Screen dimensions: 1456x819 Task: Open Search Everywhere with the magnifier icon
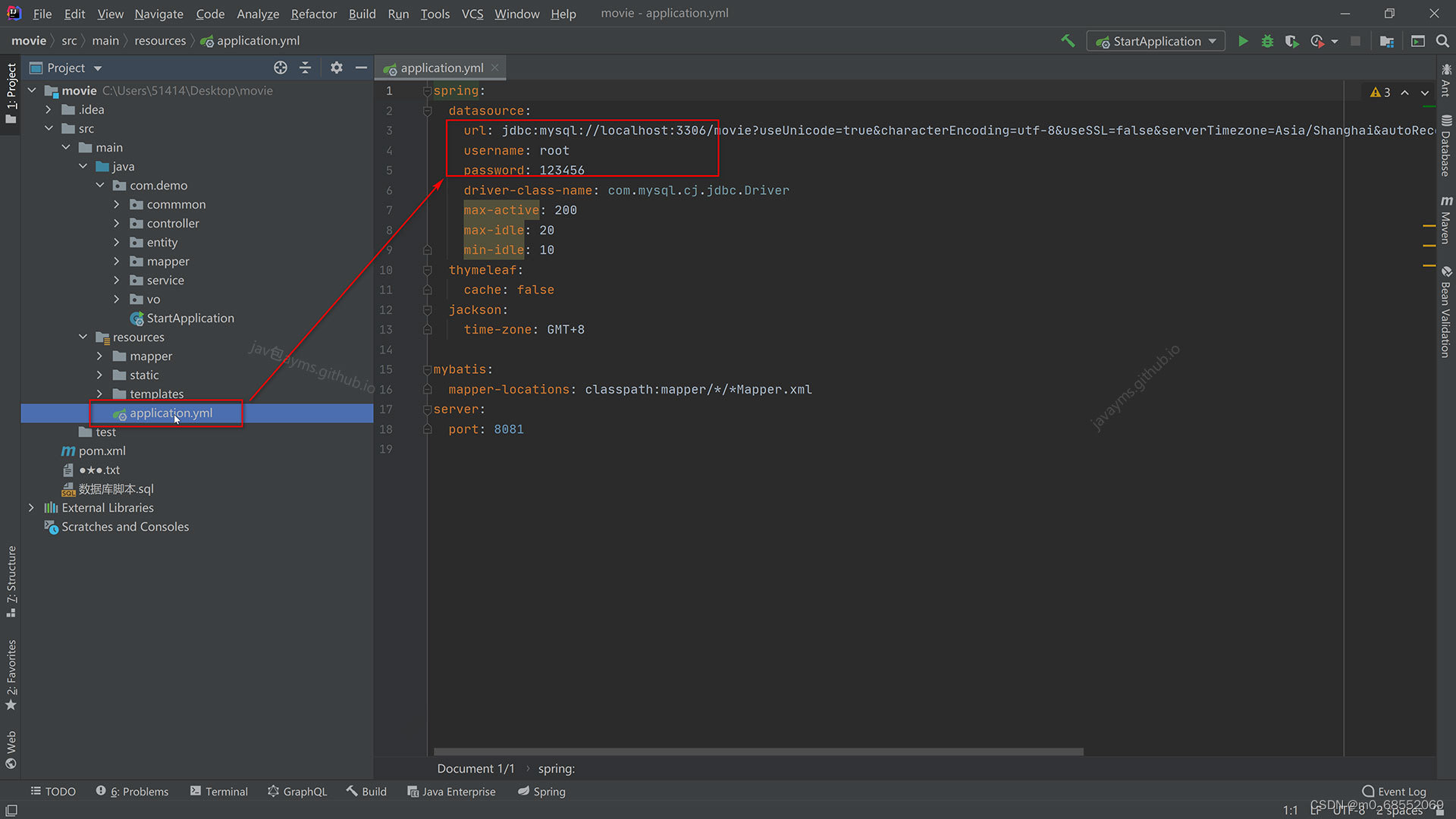click(1443, 41)
